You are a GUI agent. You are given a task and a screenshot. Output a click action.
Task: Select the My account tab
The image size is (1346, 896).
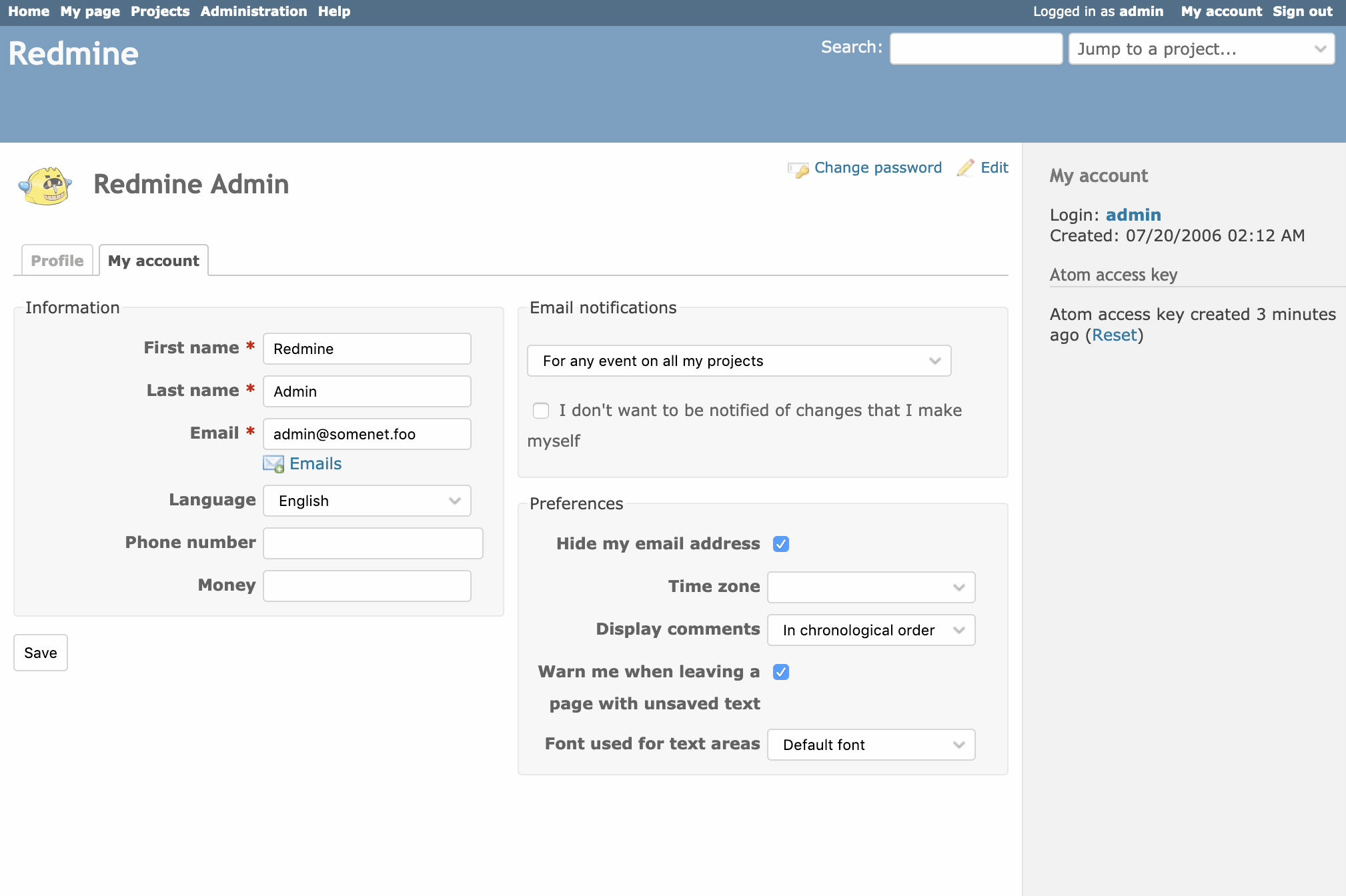[x=153, y=261]
